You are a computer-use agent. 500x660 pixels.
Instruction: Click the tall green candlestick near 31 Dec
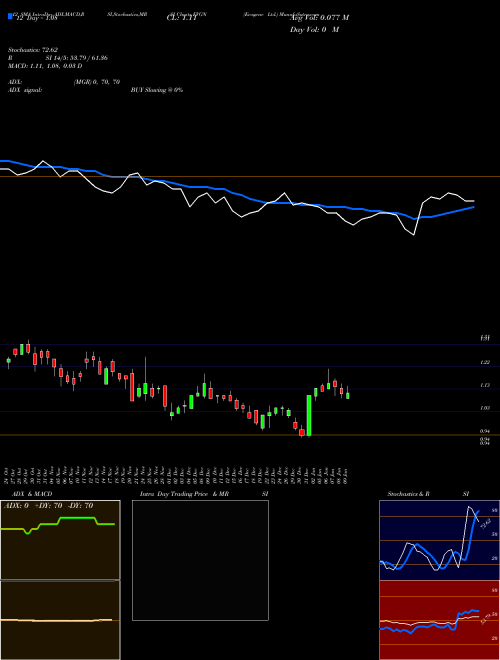coord(309,415)
